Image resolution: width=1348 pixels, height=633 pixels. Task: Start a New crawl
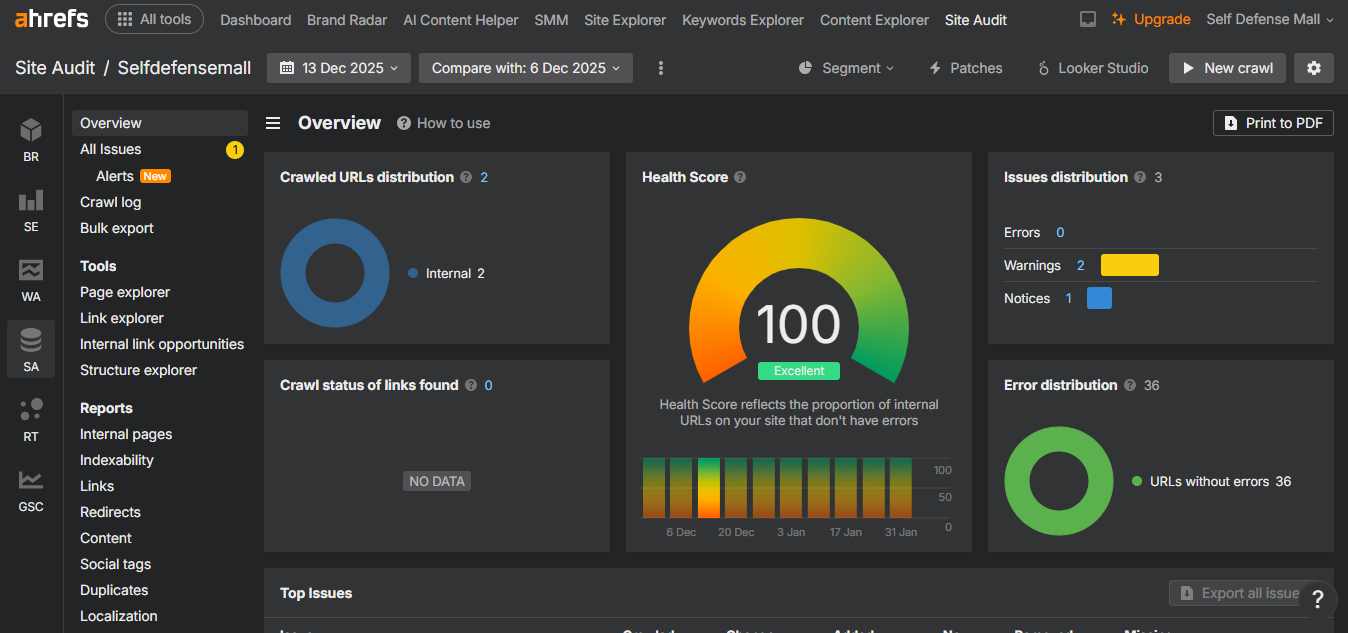[x=1227, y=68]
